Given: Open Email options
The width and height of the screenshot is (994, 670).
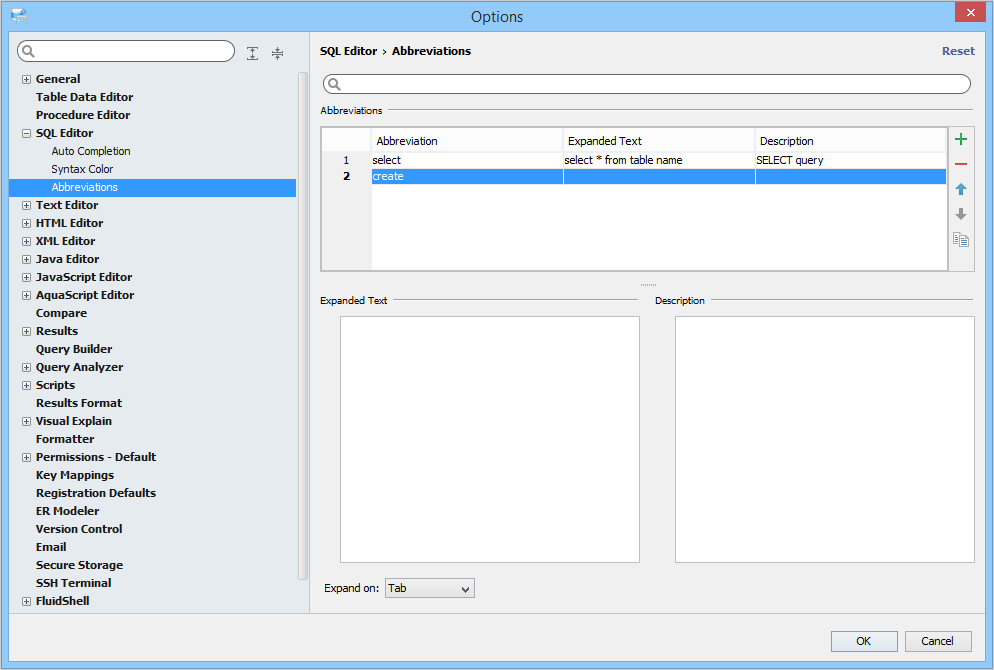Looking at the screenshot, I should pyautogui.click(x=51, y=547).
